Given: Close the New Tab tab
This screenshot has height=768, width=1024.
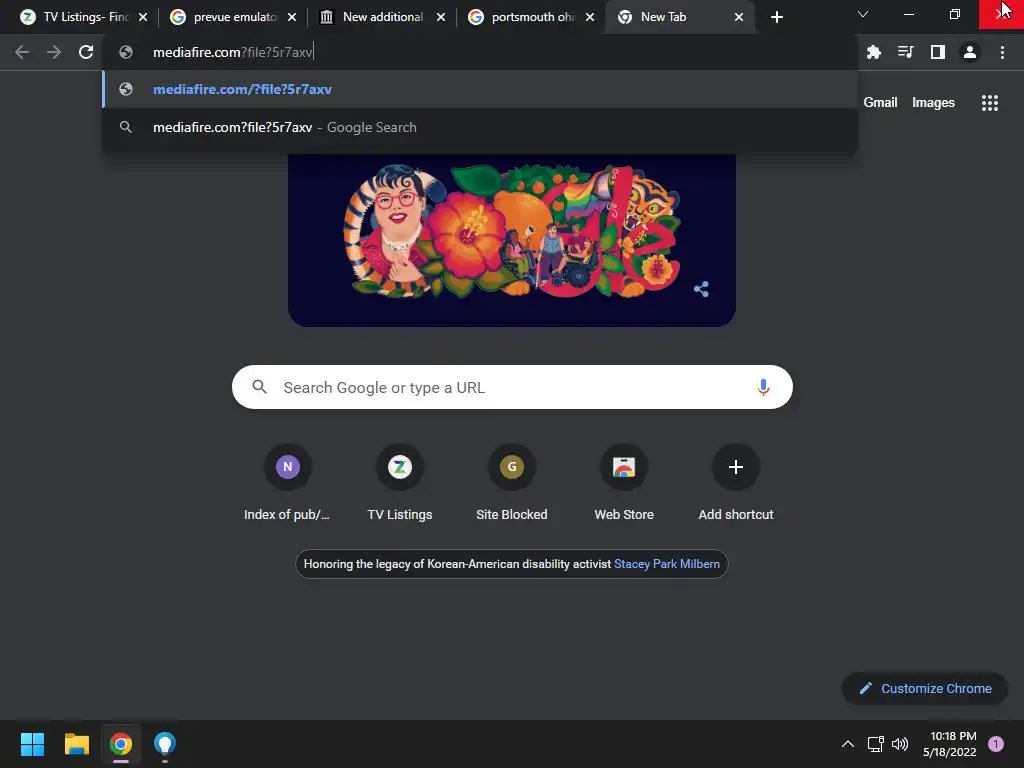Looking at the screenshot, I should coord(739,17).
